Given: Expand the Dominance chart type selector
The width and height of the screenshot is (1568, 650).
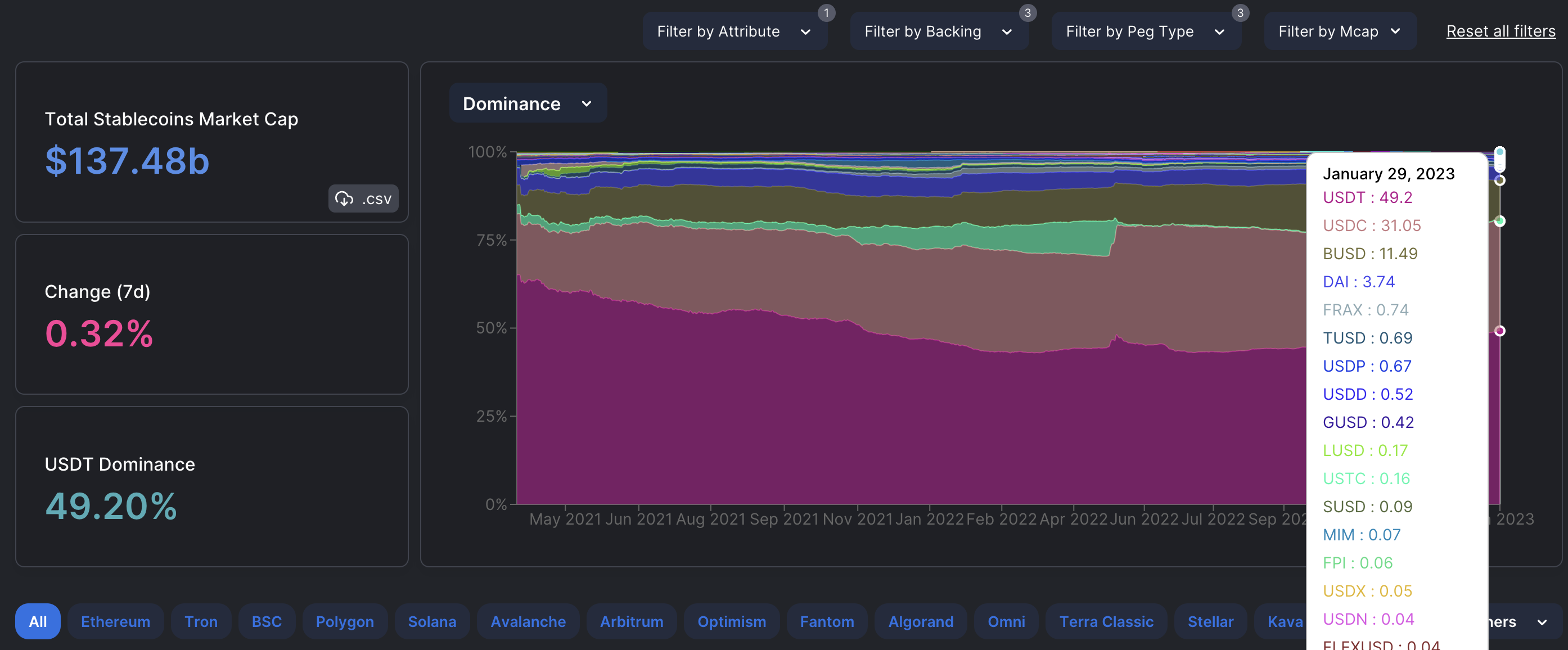Looking at the screenshot, I should (528, 103).
